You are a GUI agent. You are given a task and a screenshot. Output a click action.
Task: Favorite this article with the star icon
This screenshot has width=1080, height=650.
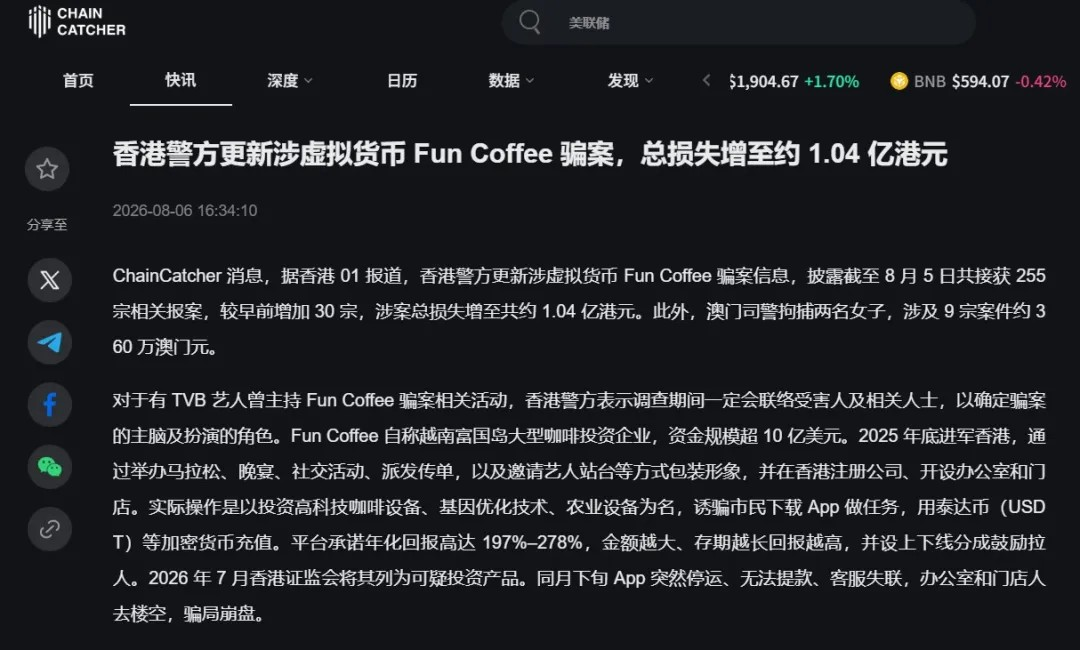[47, 169]
